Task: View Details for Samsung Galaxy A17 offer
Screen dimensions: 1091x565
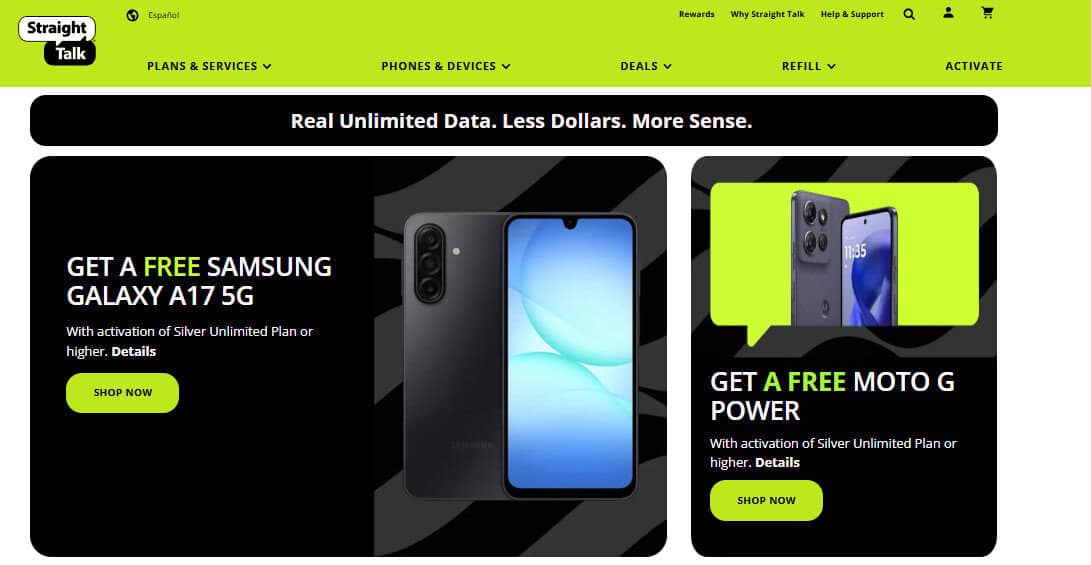Action: [134, 351]
